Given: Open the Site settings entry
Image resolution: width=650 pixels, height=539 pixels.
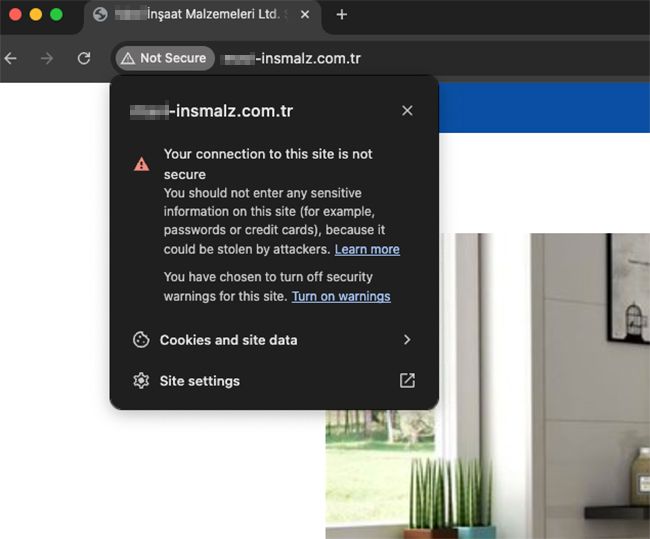Looking at the screenshot, I should coord(200,381).
